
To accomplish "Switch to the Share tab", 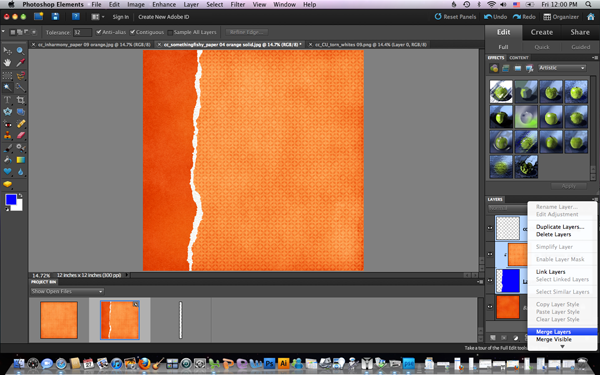I will pos(580,32).
